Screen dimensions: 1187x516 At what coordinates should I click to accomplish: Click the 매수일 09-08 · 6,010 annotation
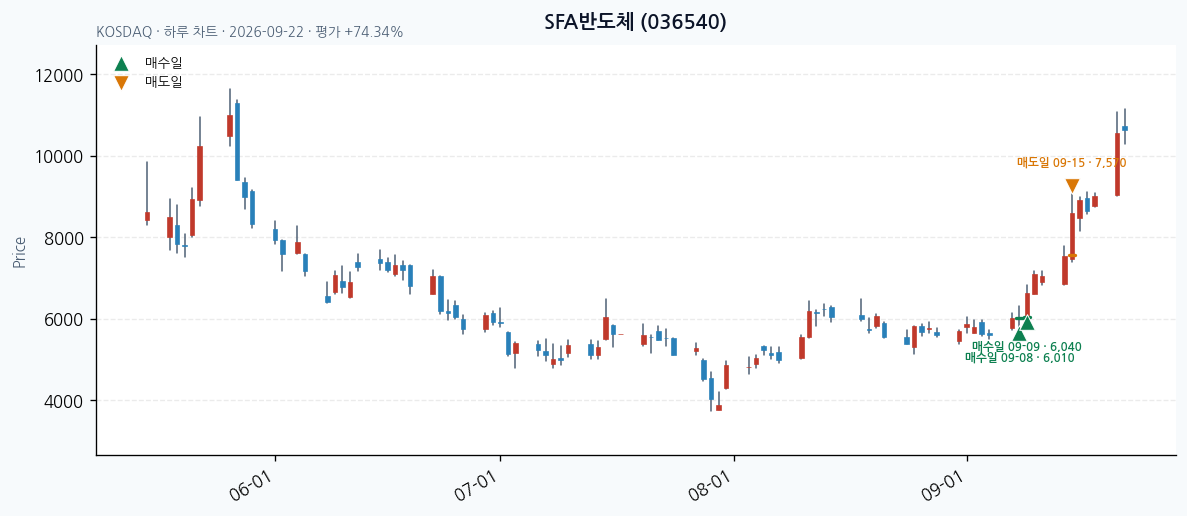tap(1020, 358)
